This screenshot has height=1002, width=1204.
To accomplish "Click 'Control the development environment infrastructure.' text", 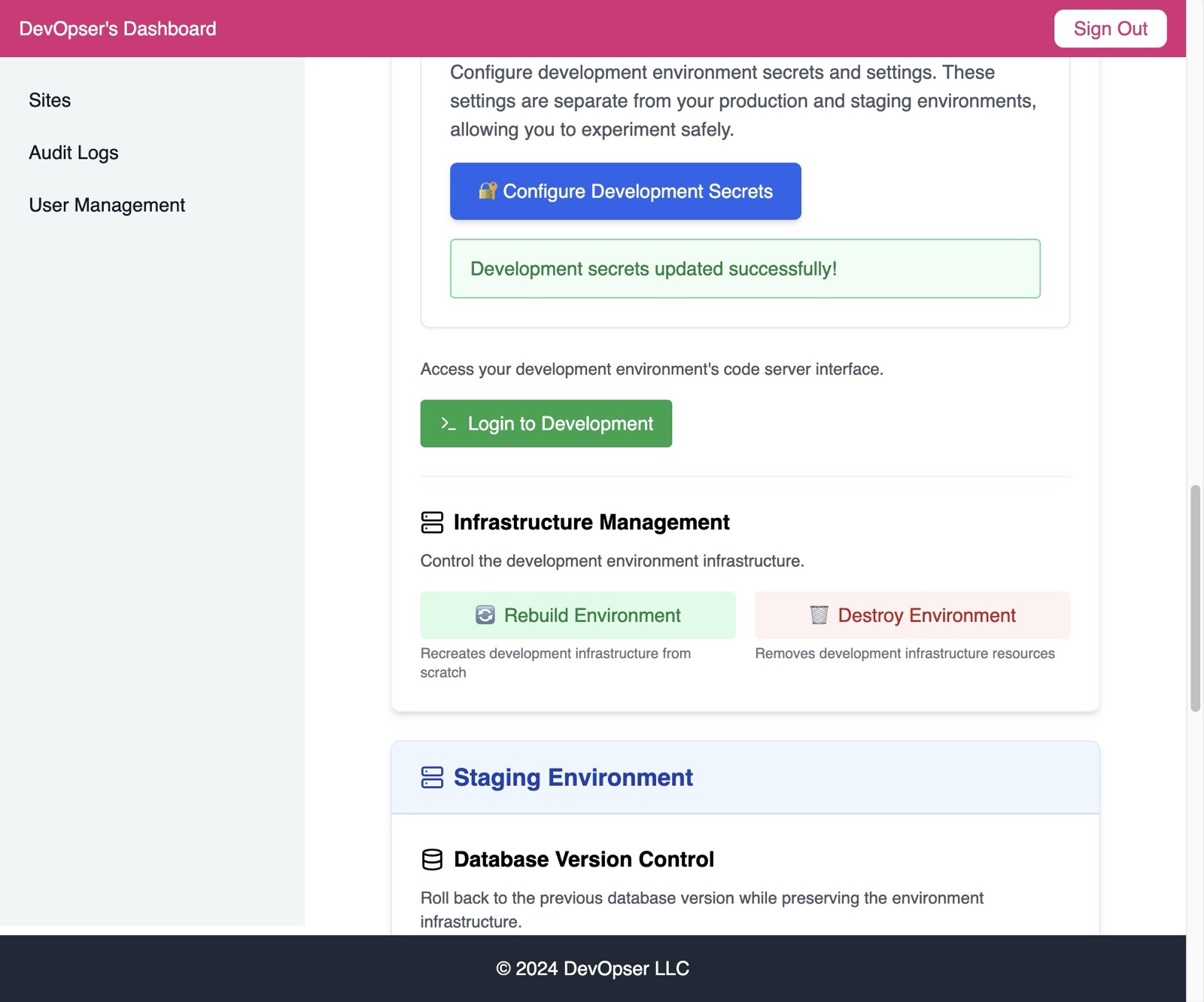I will coord(612,561).
